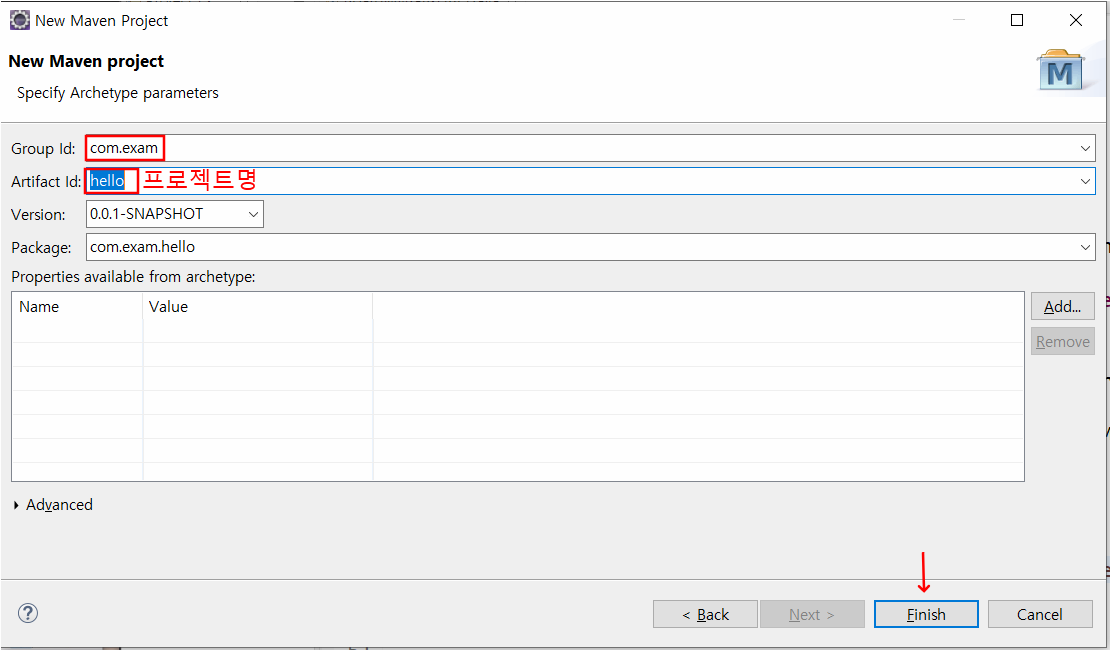
Task: Focus the Group Id field containing com.exam
Action: pyautogui.click(x=590, y=149)
